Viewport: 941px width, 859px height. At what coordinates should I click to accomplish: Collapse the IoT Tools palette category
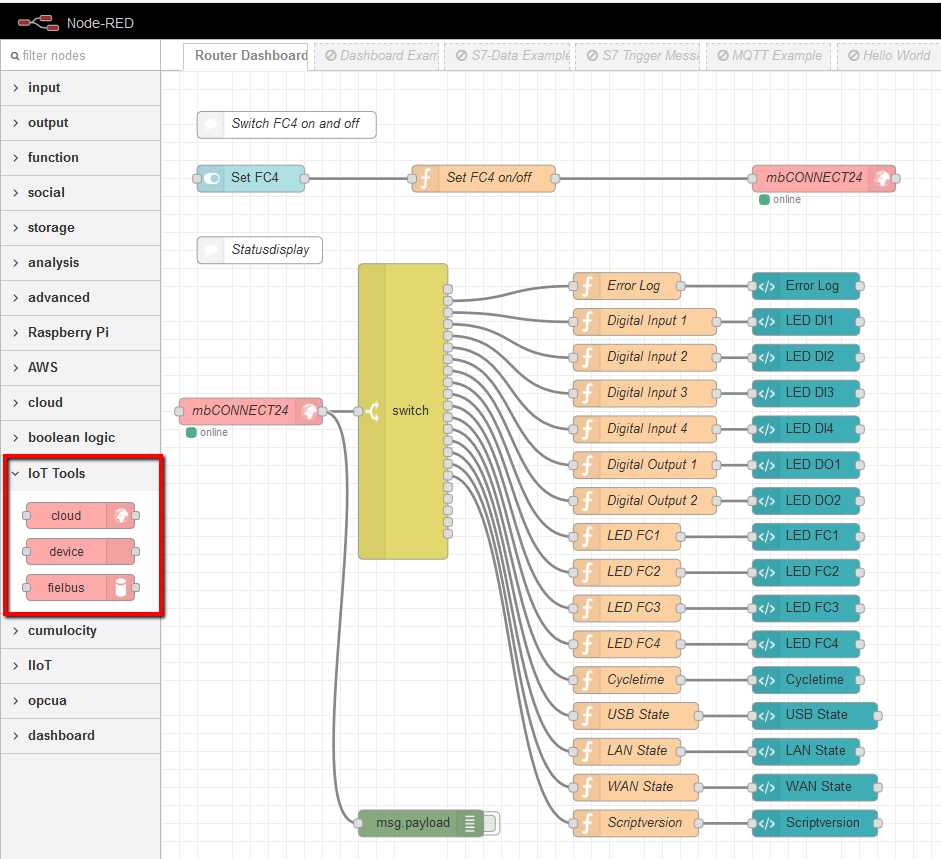pyautogui.click(x=82, y=474)
